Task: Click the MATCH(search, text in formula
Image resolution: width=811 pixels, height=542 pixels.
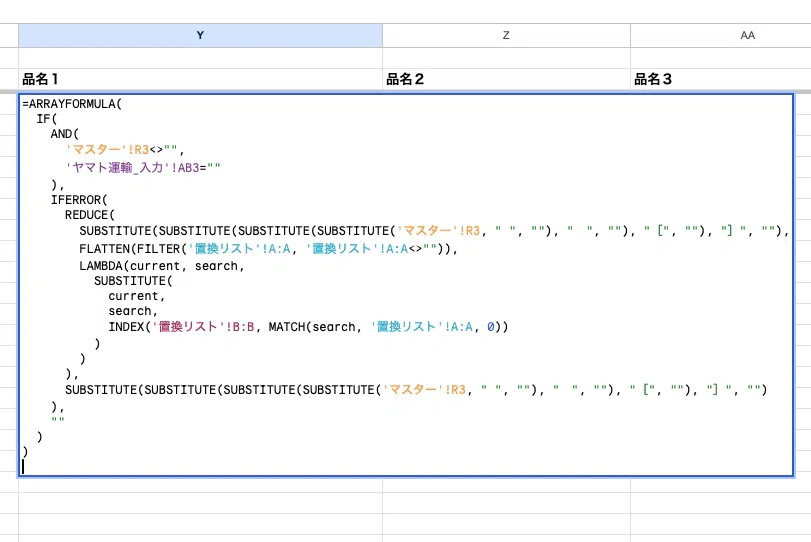Action: pyautogui.click(x=314, y=327)
